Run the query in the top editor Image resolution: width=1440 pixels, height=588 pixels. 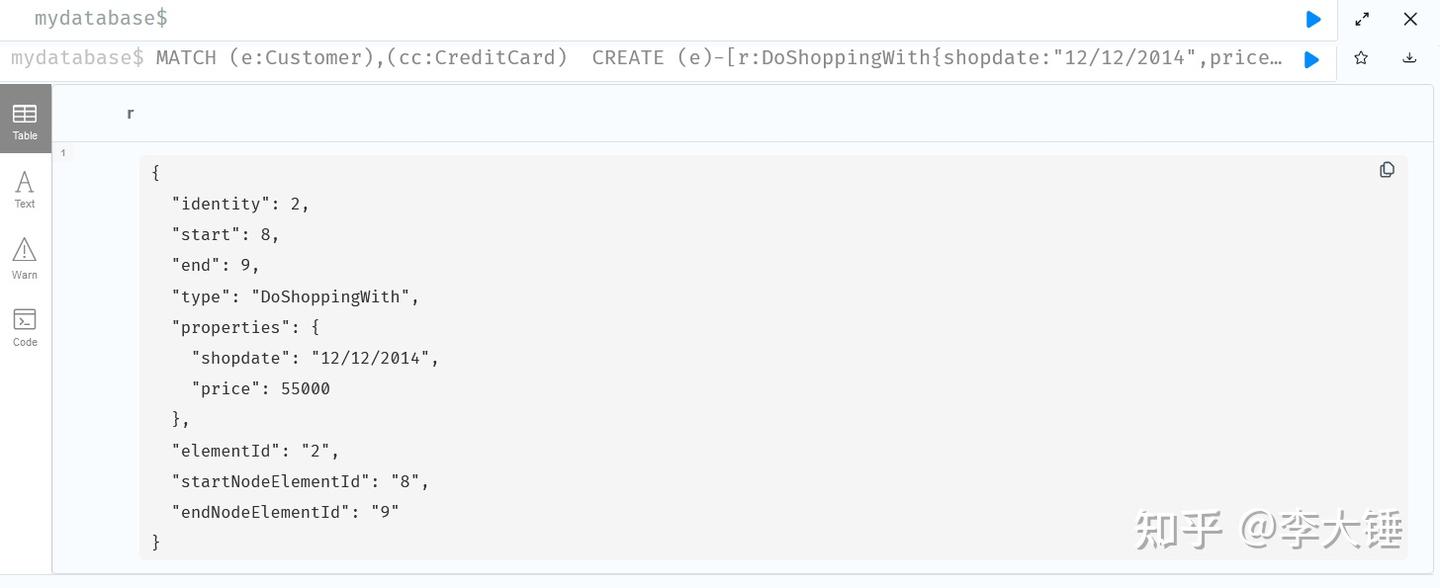click(1313, 19)
